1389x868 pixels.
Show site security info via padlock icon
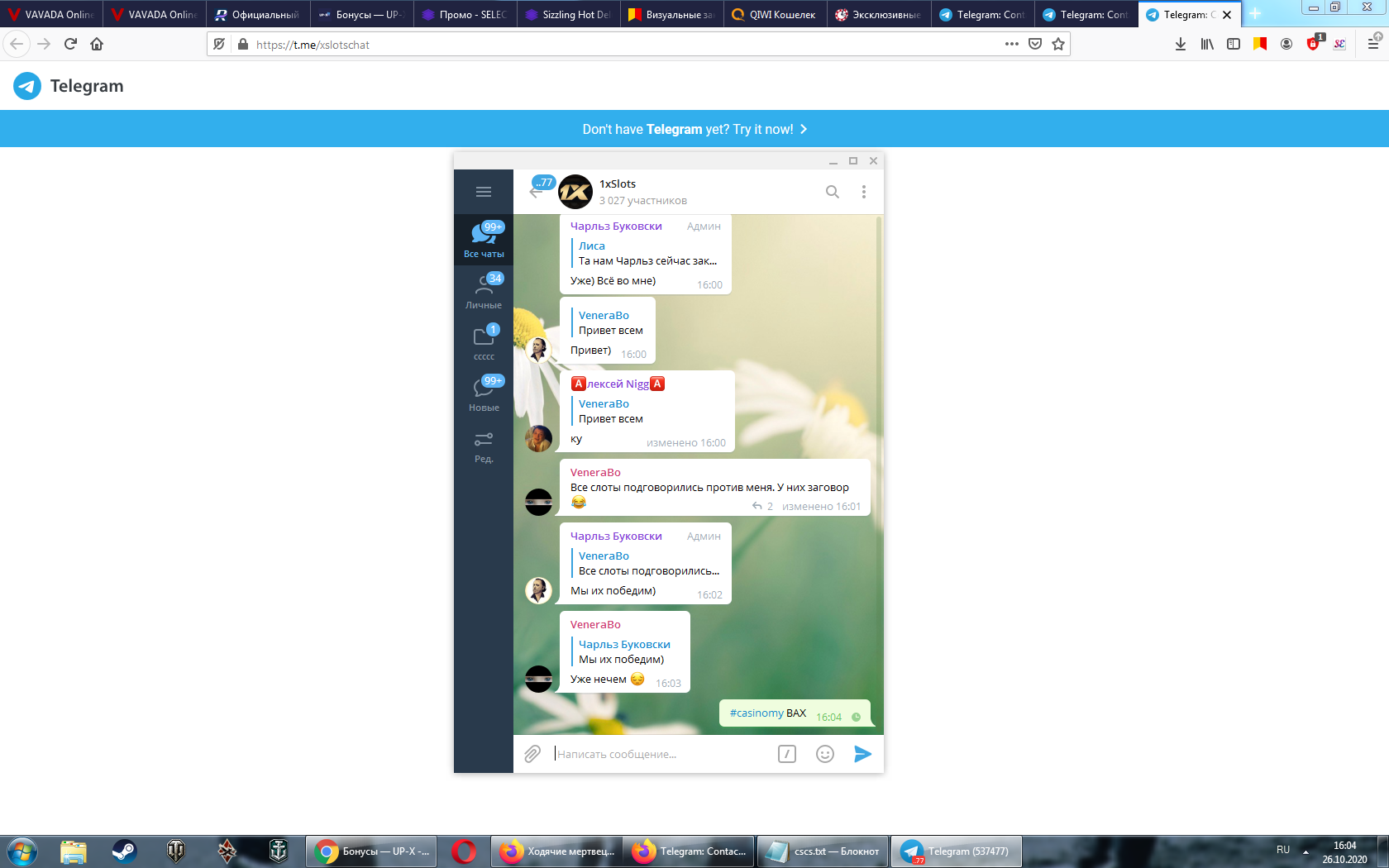coord(243,44)
